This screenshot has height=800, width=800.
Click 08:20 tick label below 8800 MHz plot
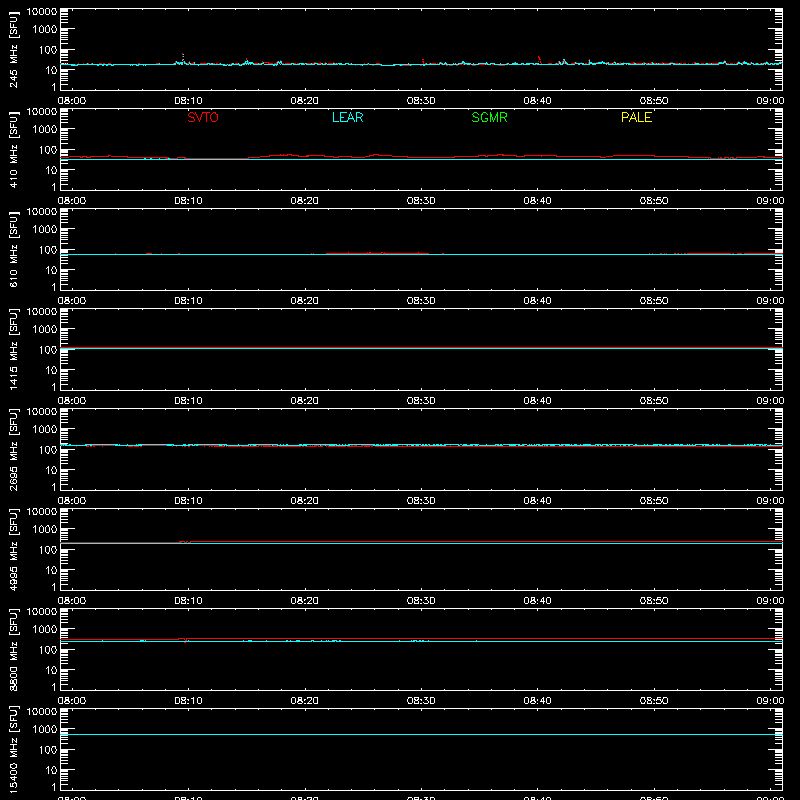tap(305, 701)
